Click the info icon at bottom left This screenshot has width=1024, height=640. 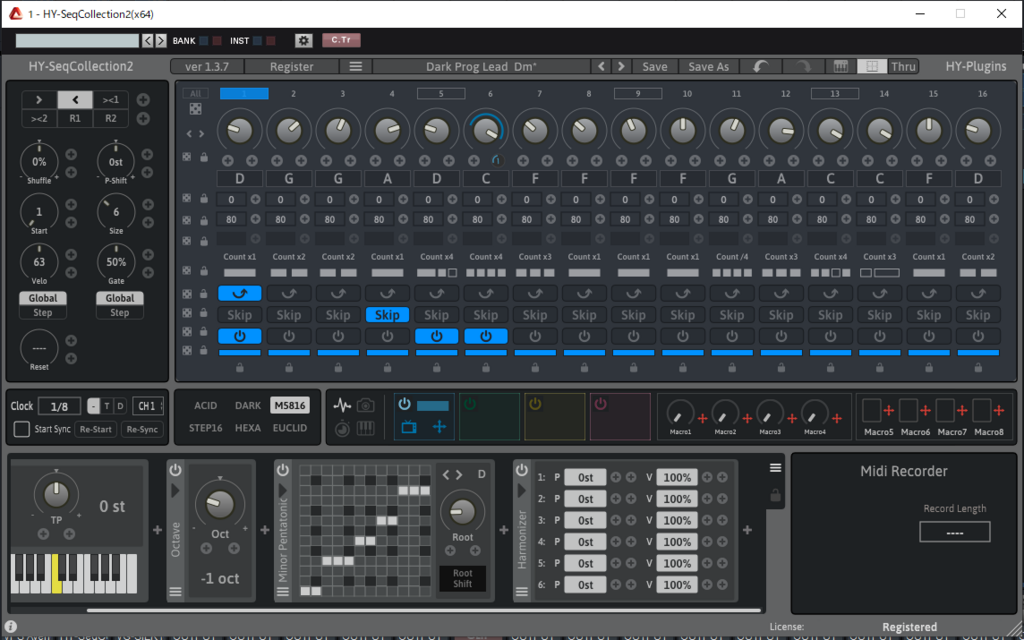point(10,627)
